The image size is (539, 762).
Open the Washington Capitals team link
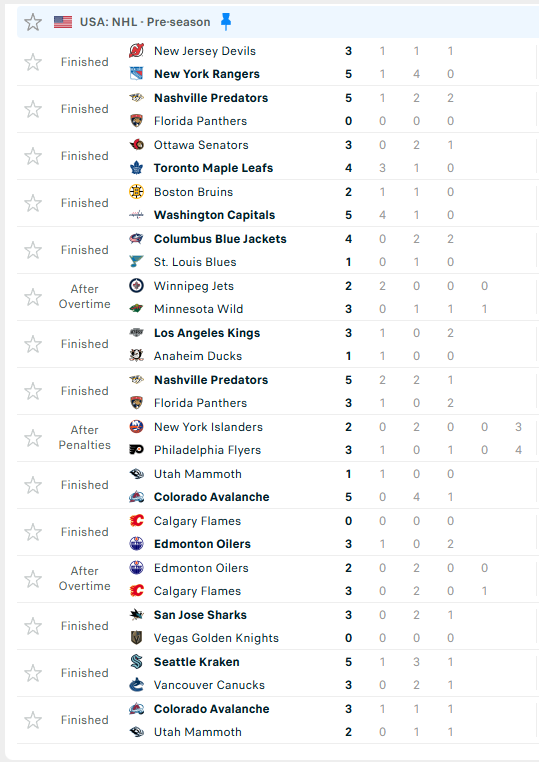click(214, 215)
